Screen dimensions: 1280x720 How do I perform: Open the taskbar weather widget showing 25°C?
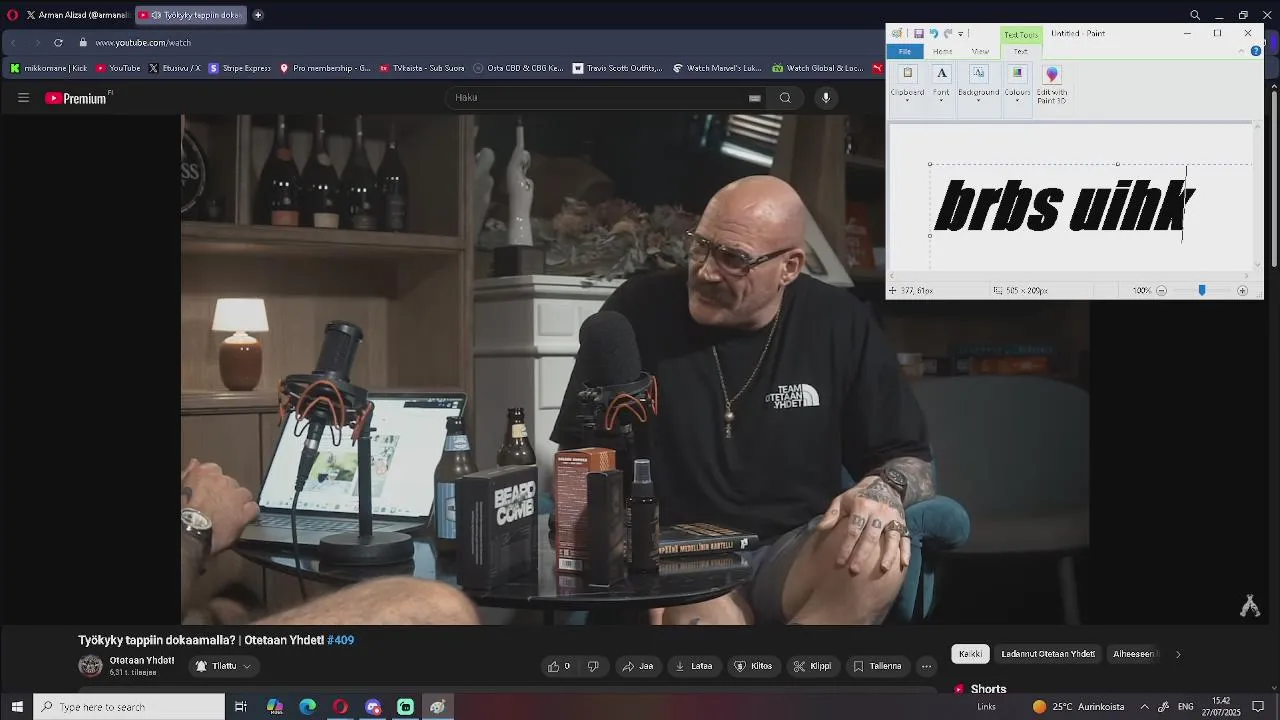pos(1078,707)
